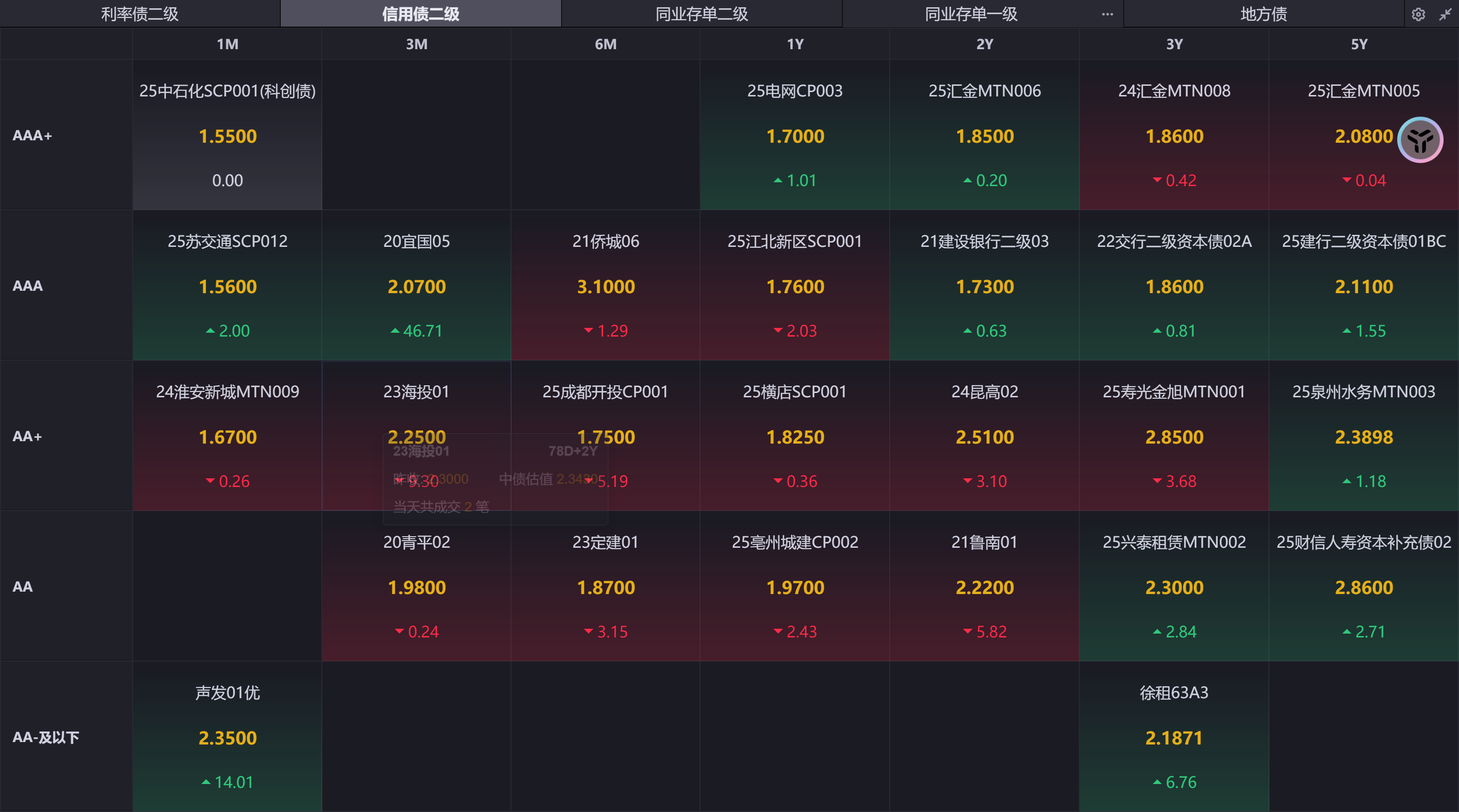Viewport: 1459px width, 812px height.
Task: Click the floating round assistant logo icon
Action: (x=1420, y=140)
